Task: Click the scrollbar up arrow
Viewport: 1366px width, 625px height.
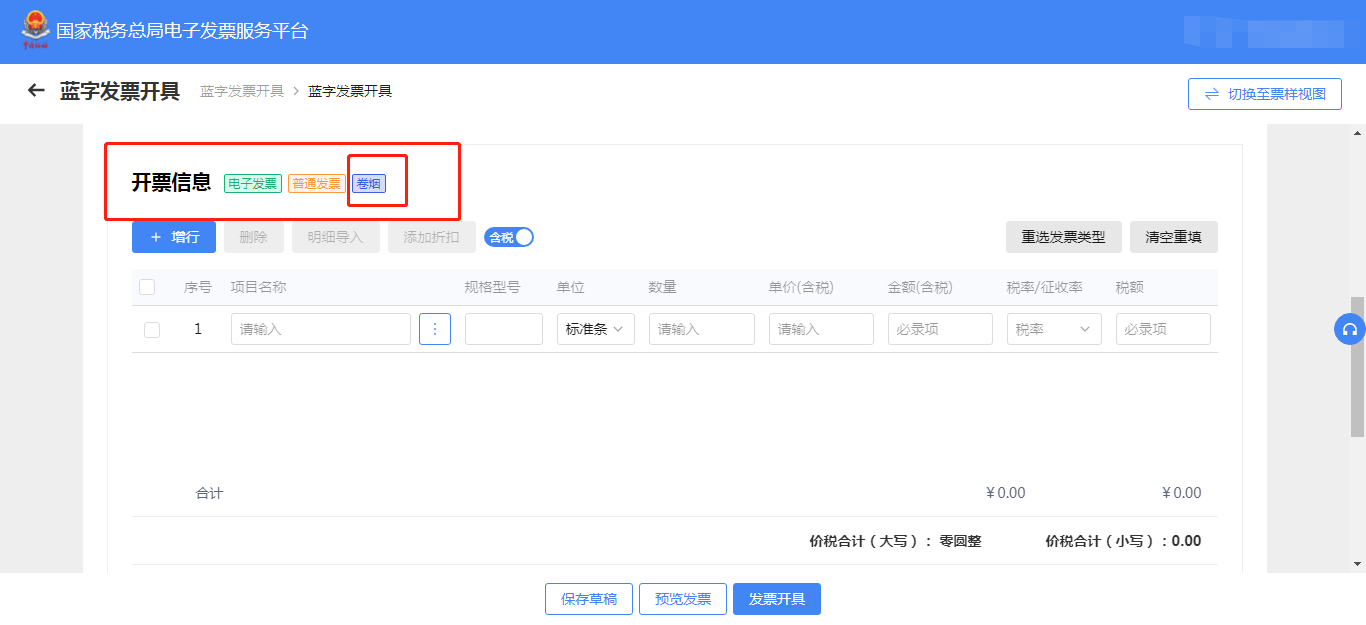Action: click(1358, 133)
